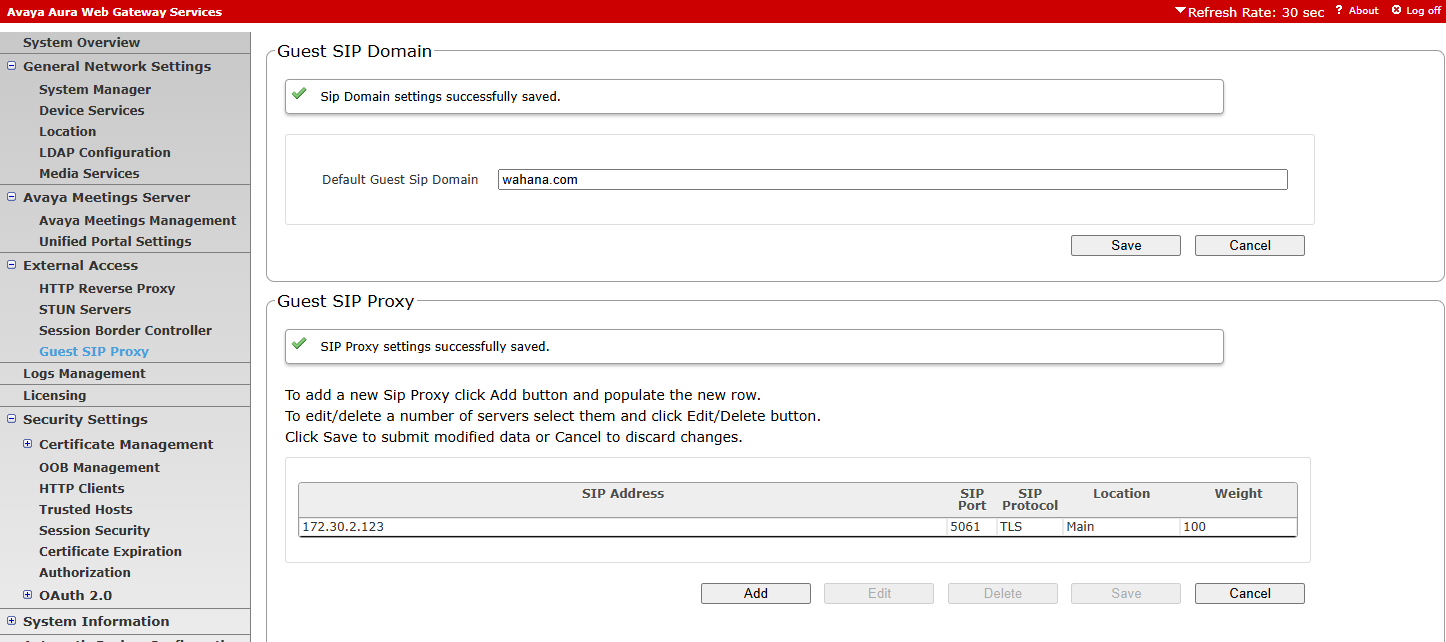Click the About help icon
The width and height of the screenshot is (1446, 642).
(1339, 11)
